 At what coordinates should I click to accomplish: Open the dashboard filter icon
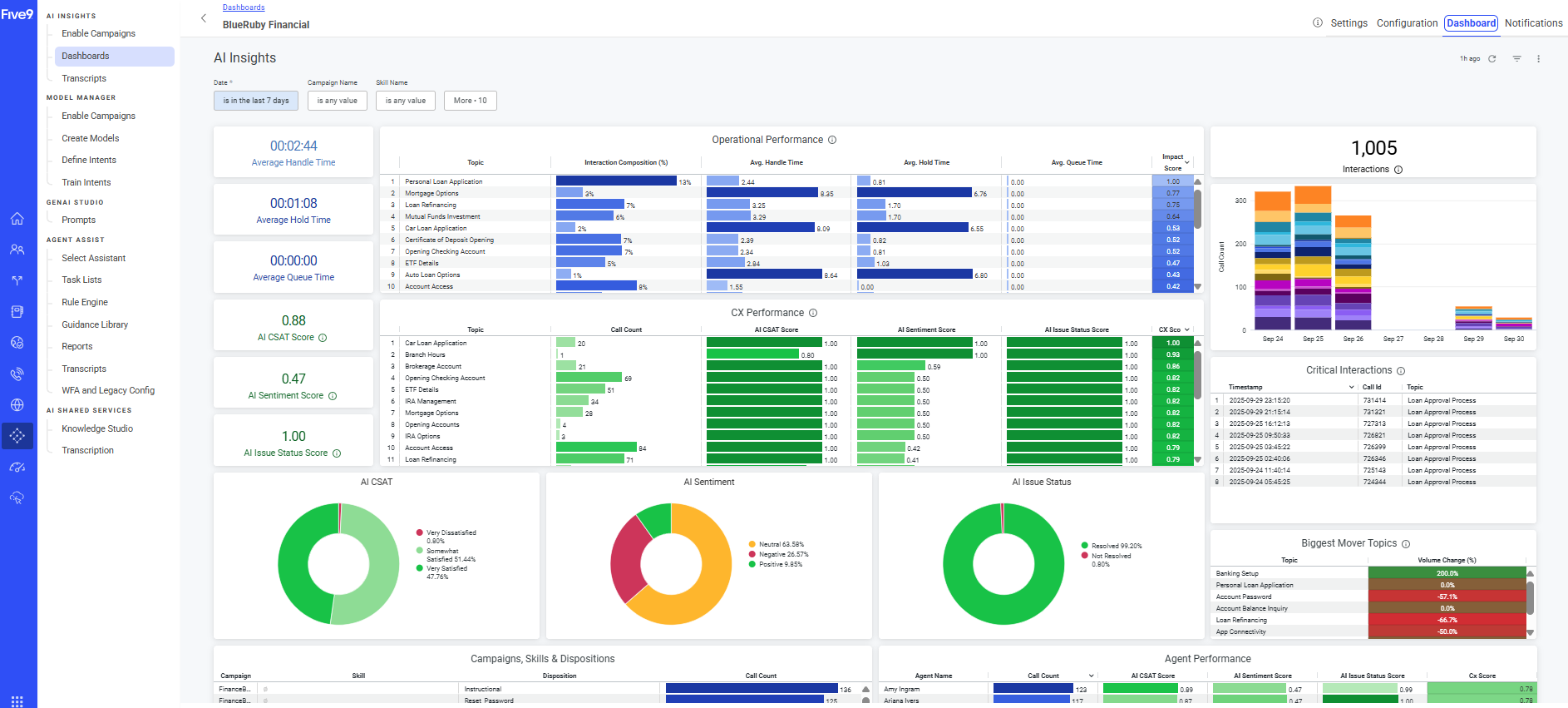pyautogui.click(x=1516, y=59)
